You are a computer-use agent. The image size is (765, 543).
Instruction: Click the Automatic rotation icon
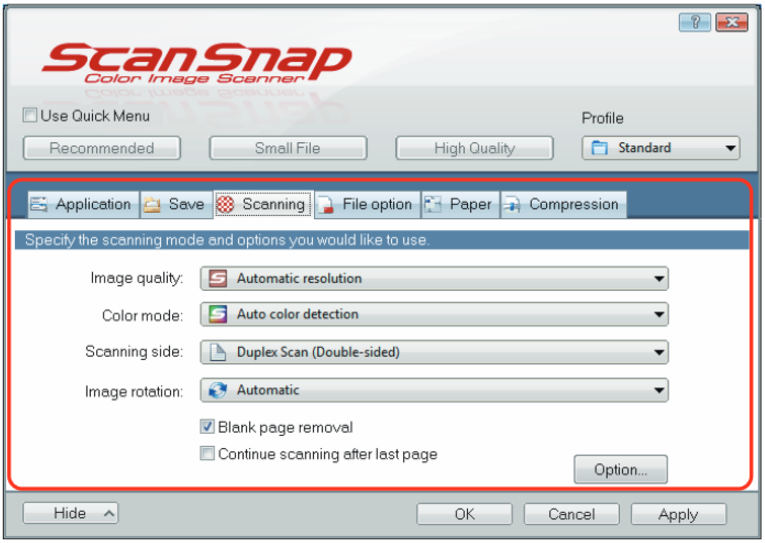[x=218, y=390]
